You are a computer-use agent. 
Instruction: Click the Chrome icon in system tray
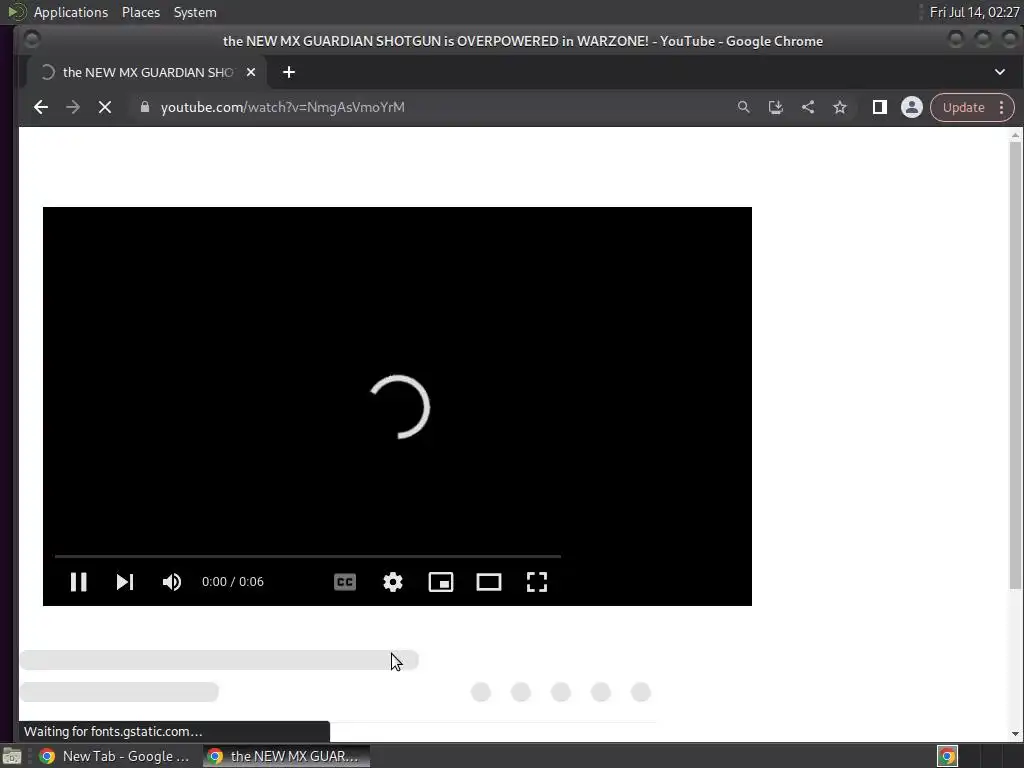coord(947,756)
